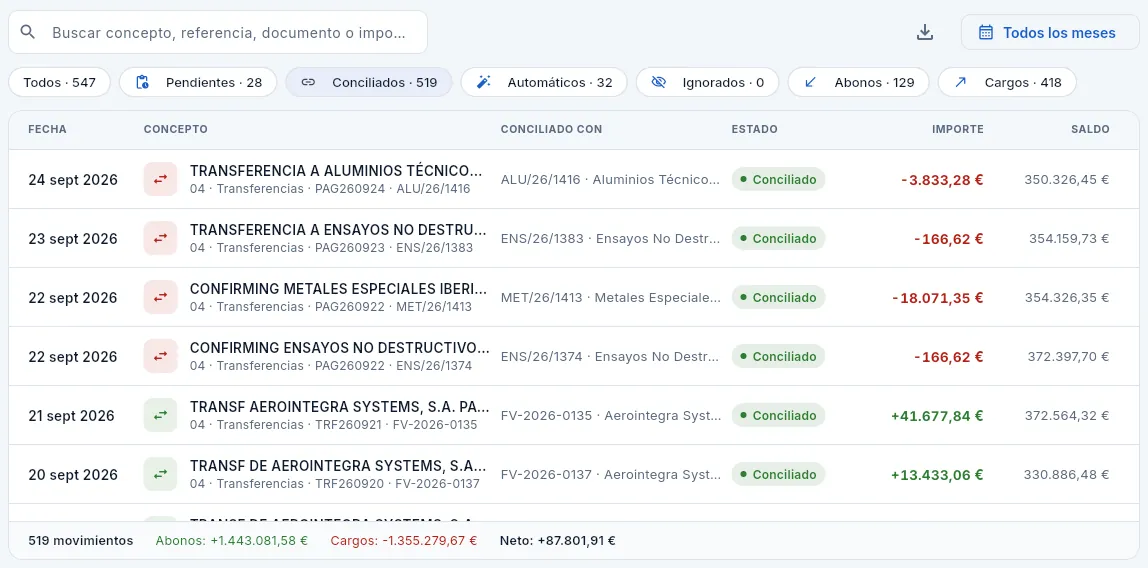Click transfer icon of Confirming Metales Especiales row
Viewport: 1148px width, 568px height.
click(x=160, y=297)
